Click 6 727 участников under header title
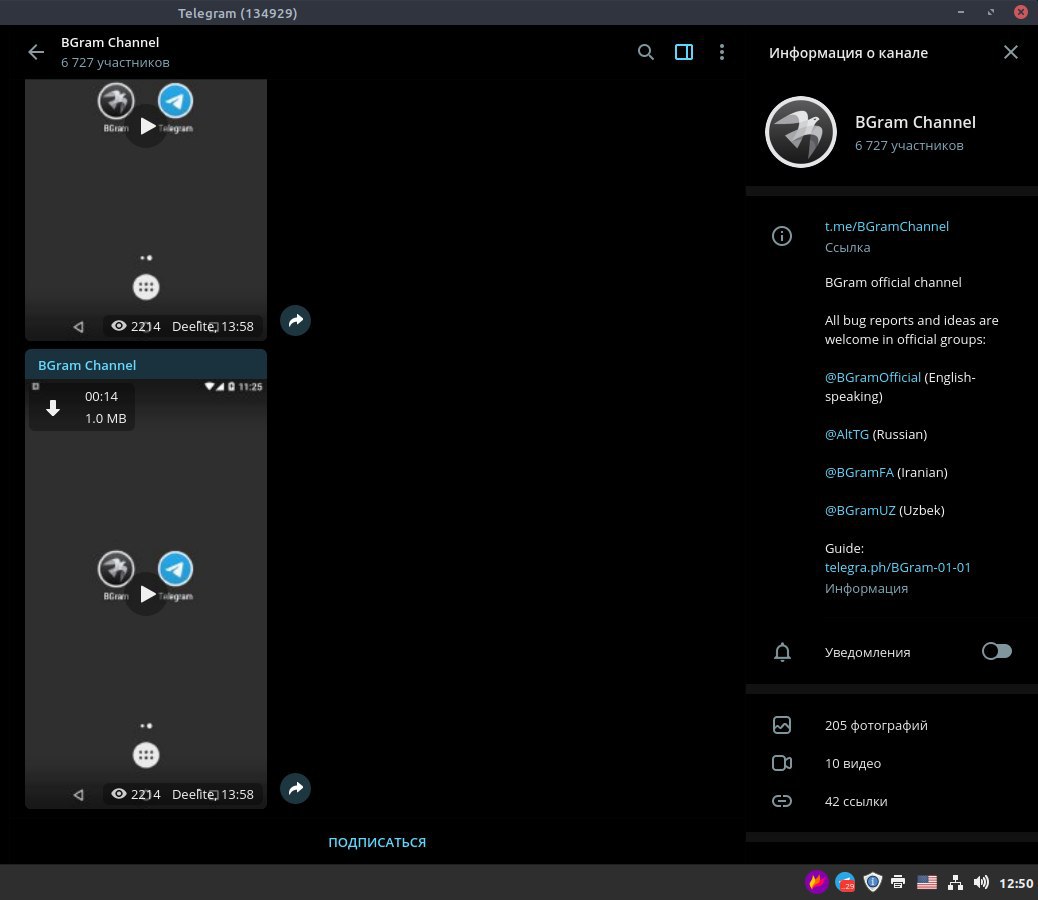Image resolution: width=1038 pixels, height=900 pixels. pos(115,62)
